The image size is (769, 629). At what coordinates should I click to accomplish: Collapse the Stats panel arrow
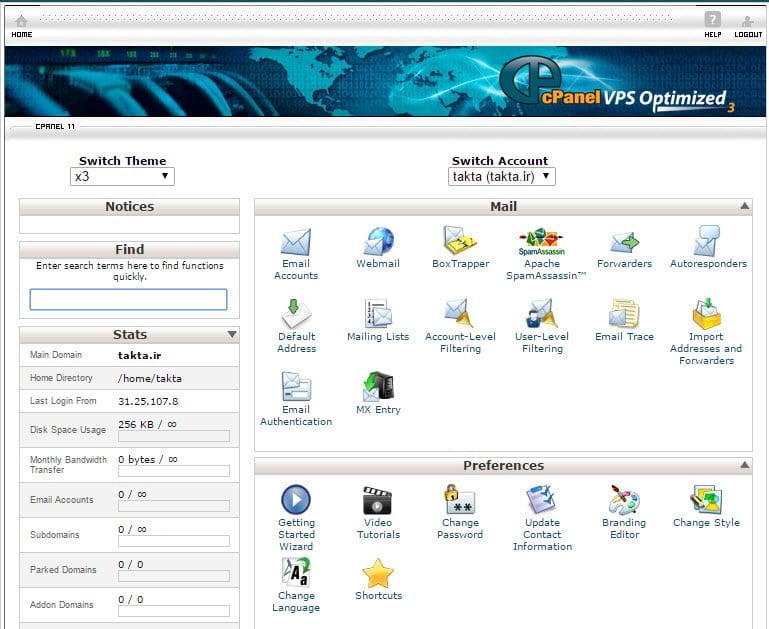point(232,335)
